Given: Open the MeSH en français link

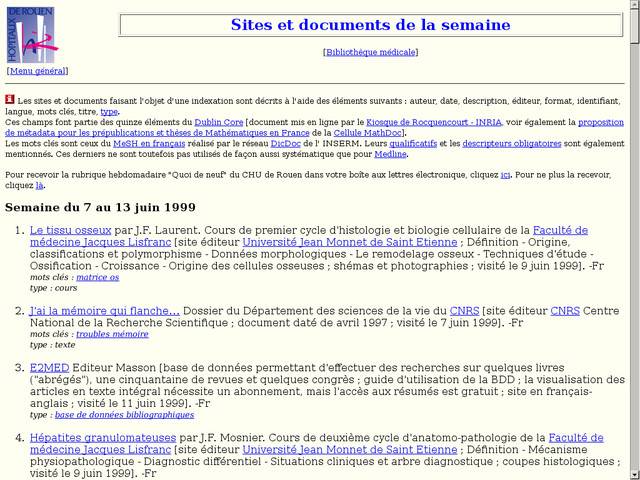Looking at the screenshot, I should point(149,143).
